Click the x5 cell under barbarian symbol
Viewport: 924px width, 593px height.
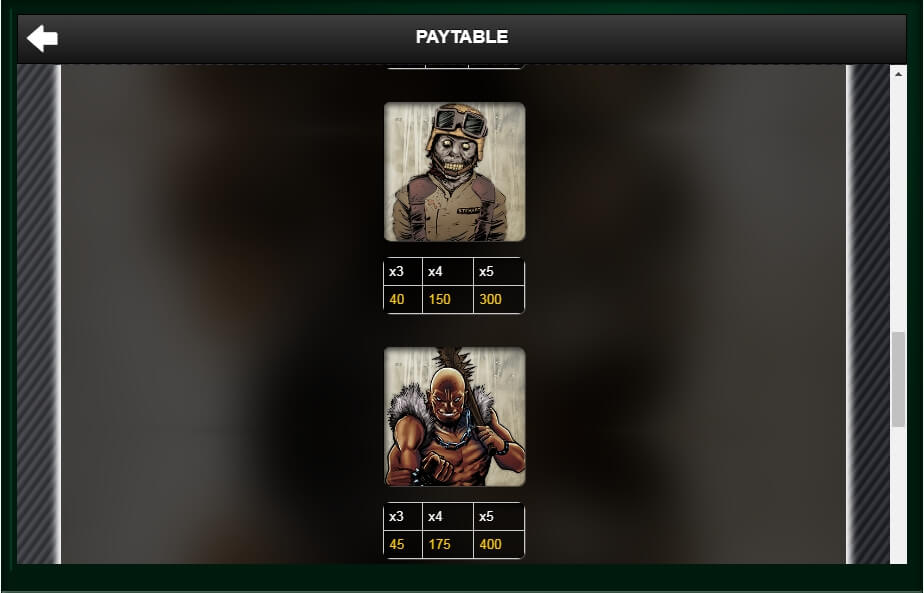tap(499, 517)
